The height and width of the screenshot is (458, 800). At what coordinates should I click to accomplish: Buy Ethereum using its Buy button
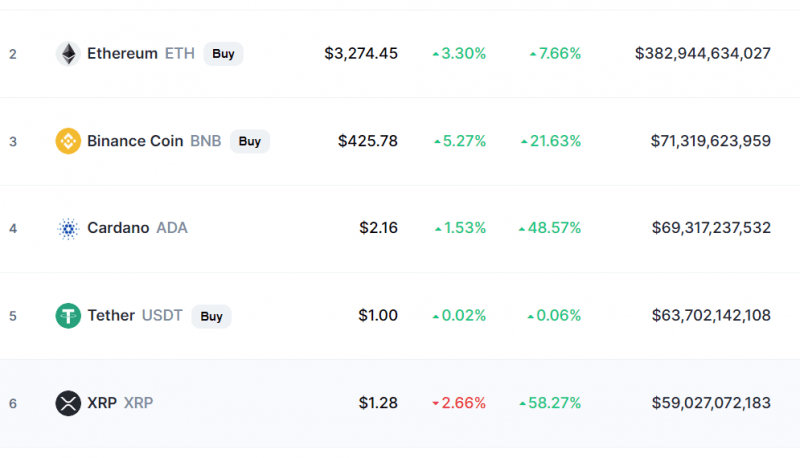[223, 54]
